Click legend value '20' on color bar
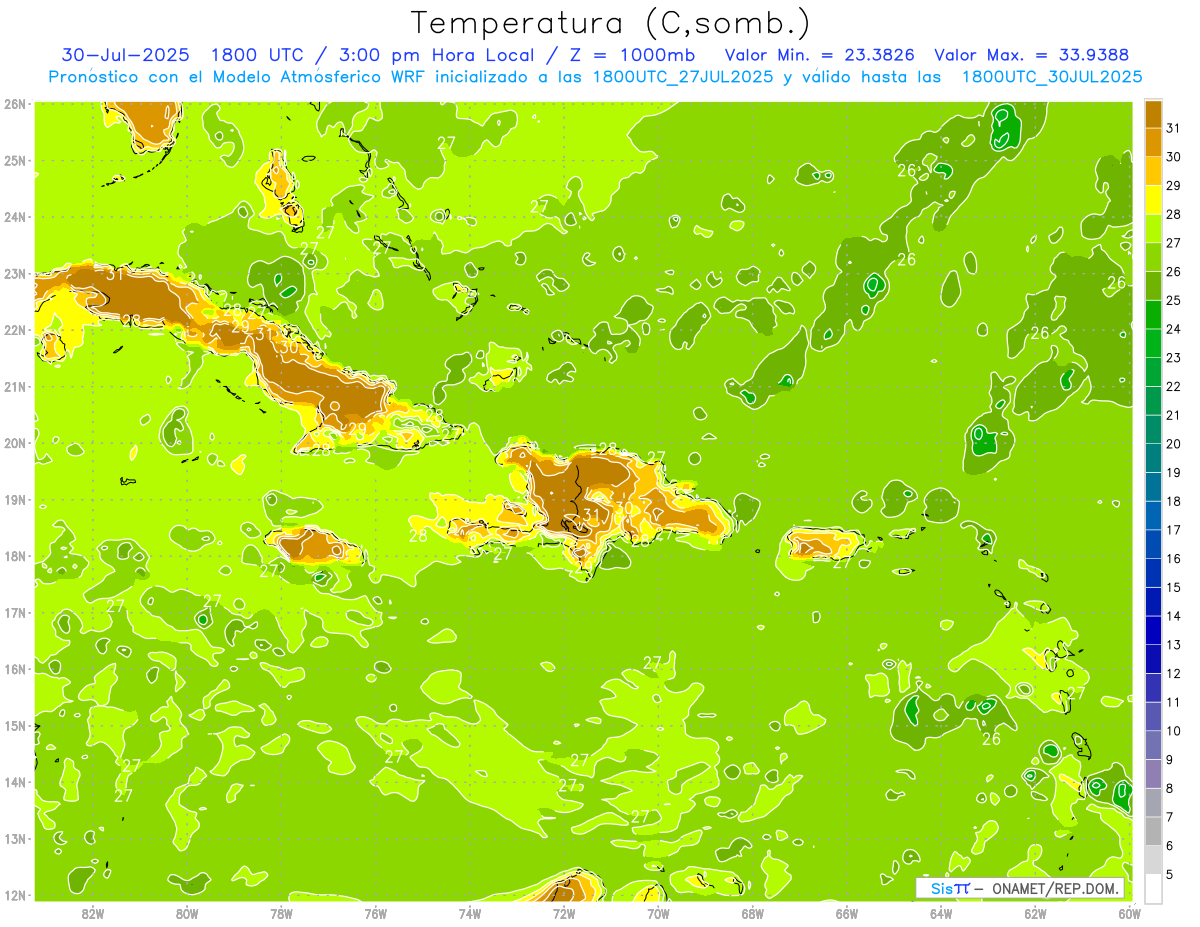Viewport: 1200px width, 927px height. (1173, 444)
